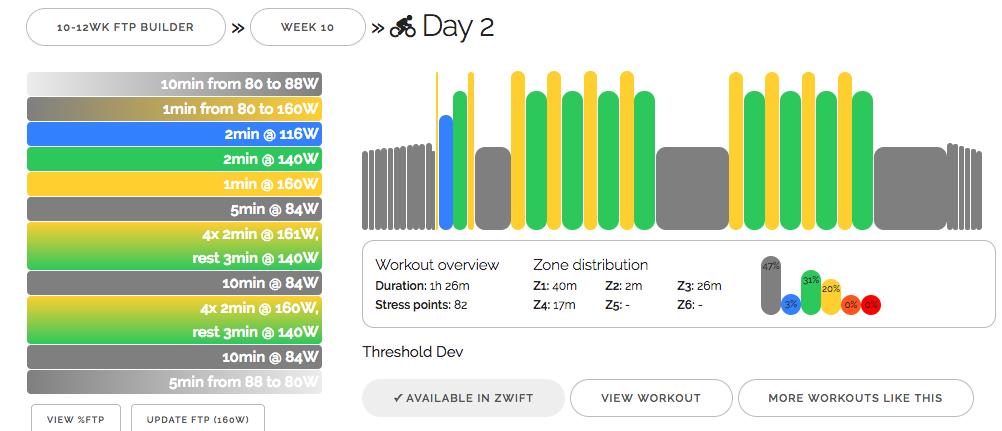Select the 4x 2min @ 161W interval block
The height and width of the screenshot is (431, 1002).
pyautogui.click(x=174, y=246)
